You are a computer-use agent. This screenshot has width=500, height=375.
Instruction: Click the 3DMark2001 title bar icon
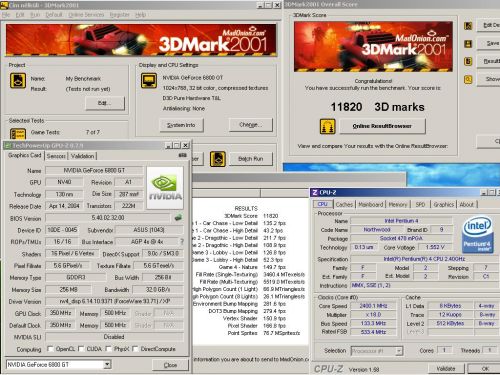[x=4, y=5]
